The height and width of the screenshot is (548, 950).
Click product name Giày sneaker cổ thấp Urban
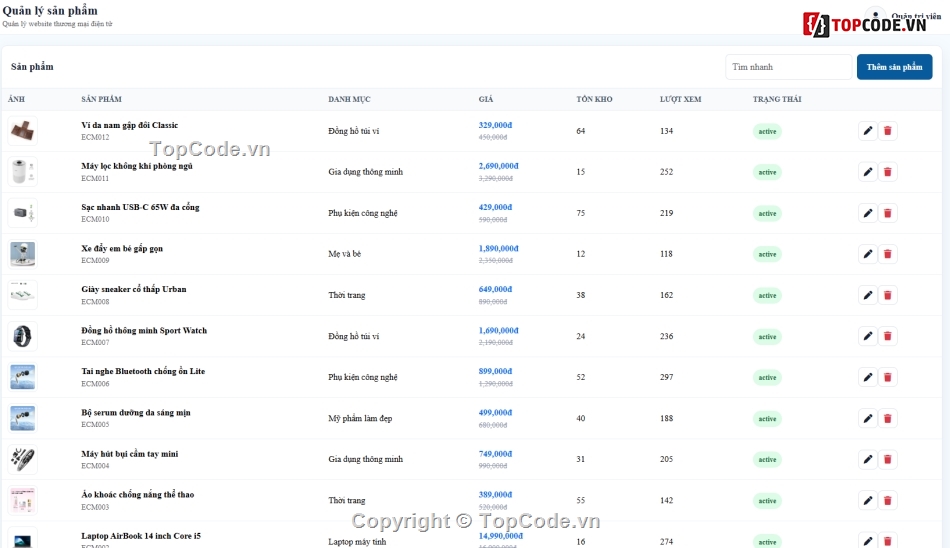(x=134, y=289)
